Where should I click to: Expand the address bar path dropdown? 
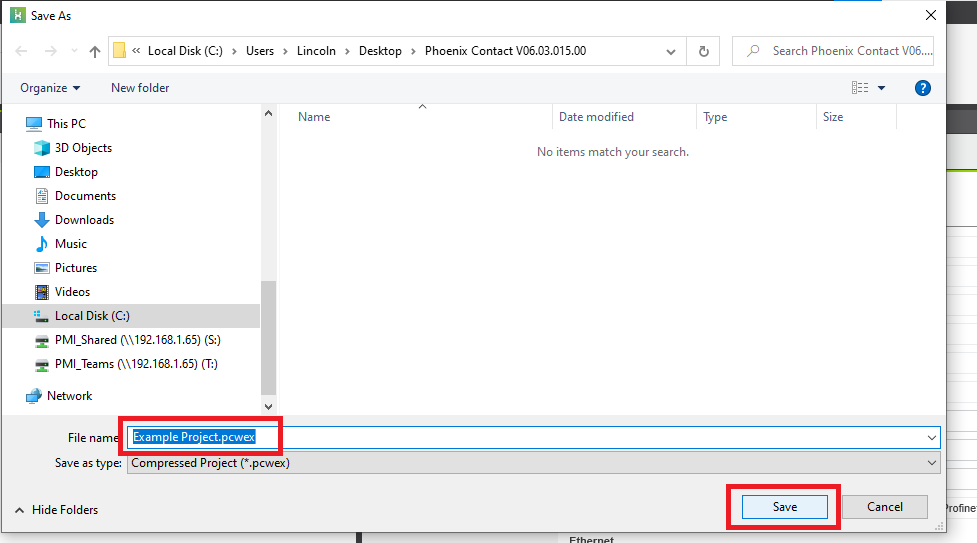[672, 51]
